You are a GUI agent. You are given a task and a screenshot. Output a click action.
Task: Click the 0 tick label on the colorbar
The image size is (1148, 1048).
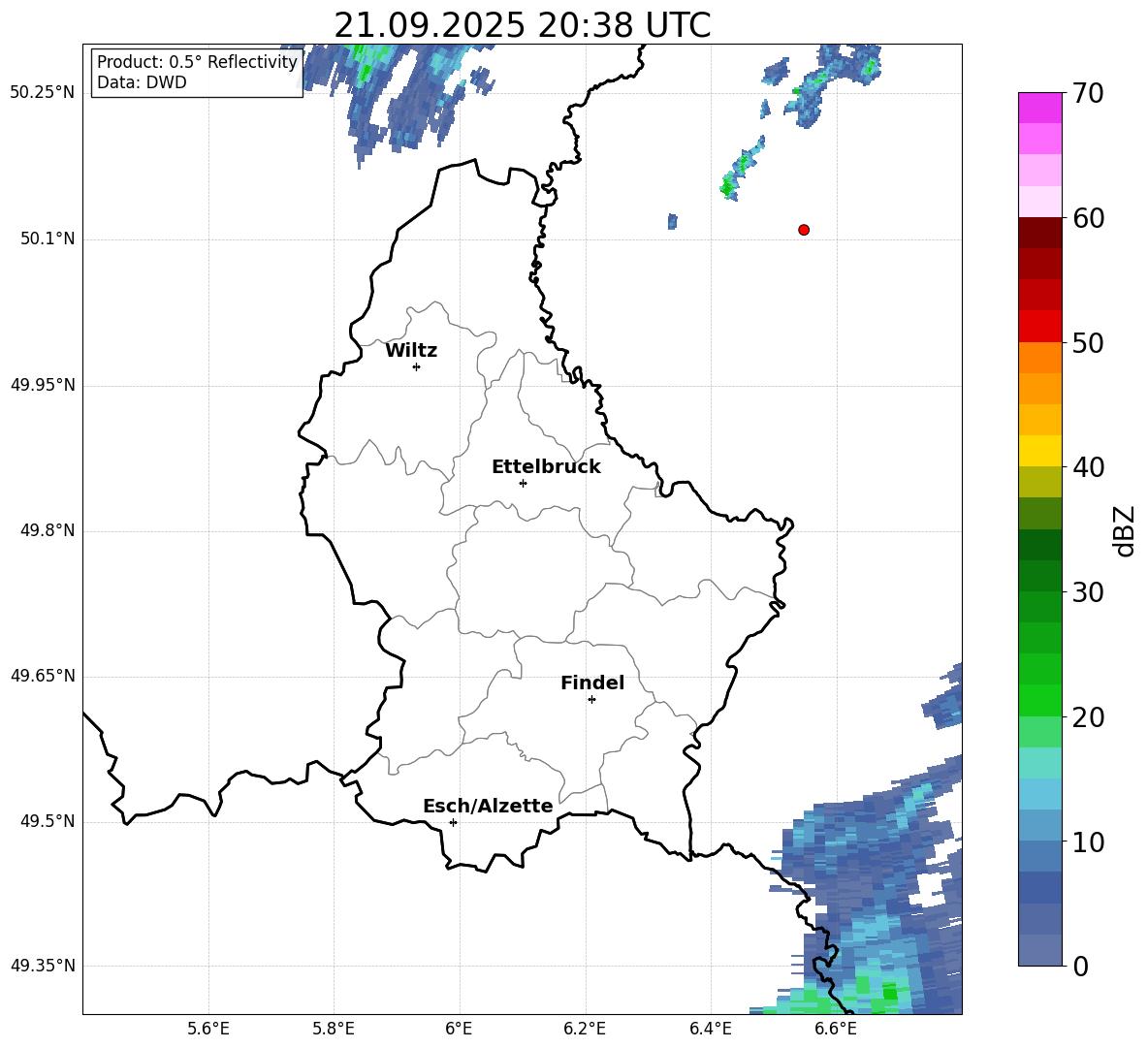click(x=1080, y=966)
